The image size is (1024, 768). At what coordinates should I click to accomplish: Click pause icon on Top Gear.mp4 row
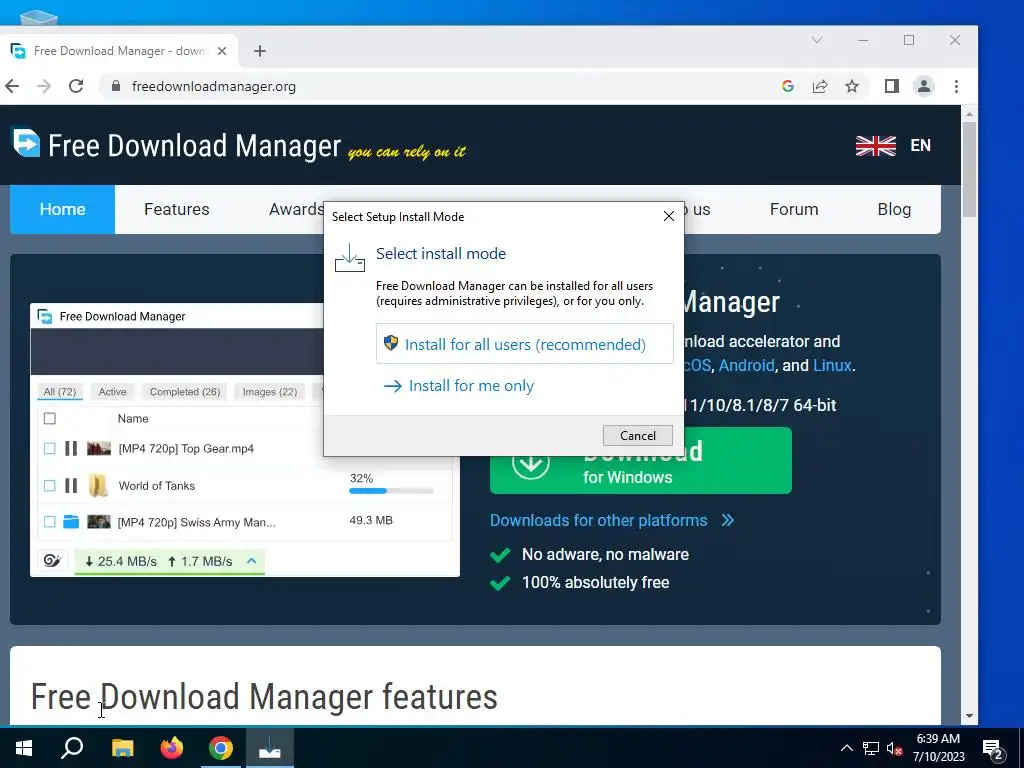(71, 449)
